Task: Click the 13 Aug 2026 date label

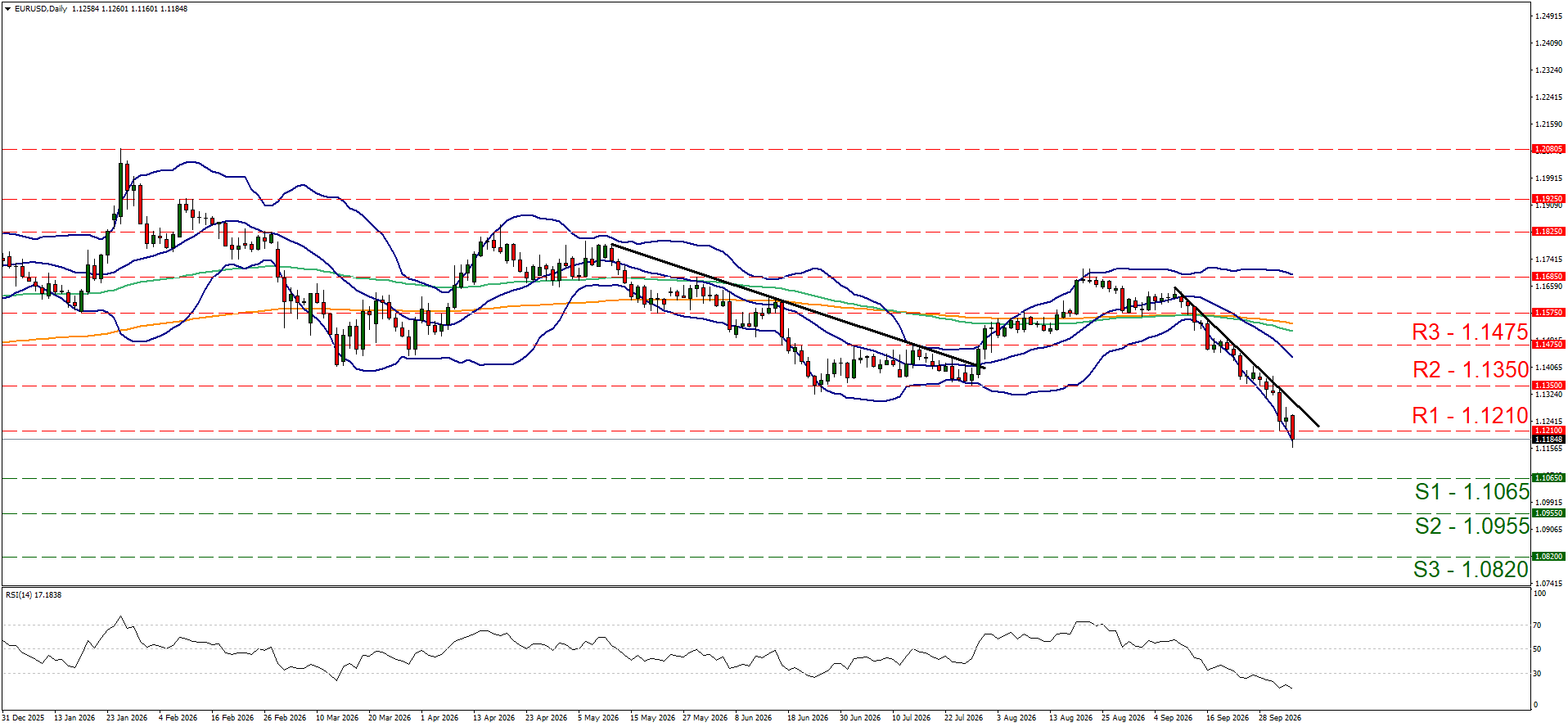Action: [1070, 718]
